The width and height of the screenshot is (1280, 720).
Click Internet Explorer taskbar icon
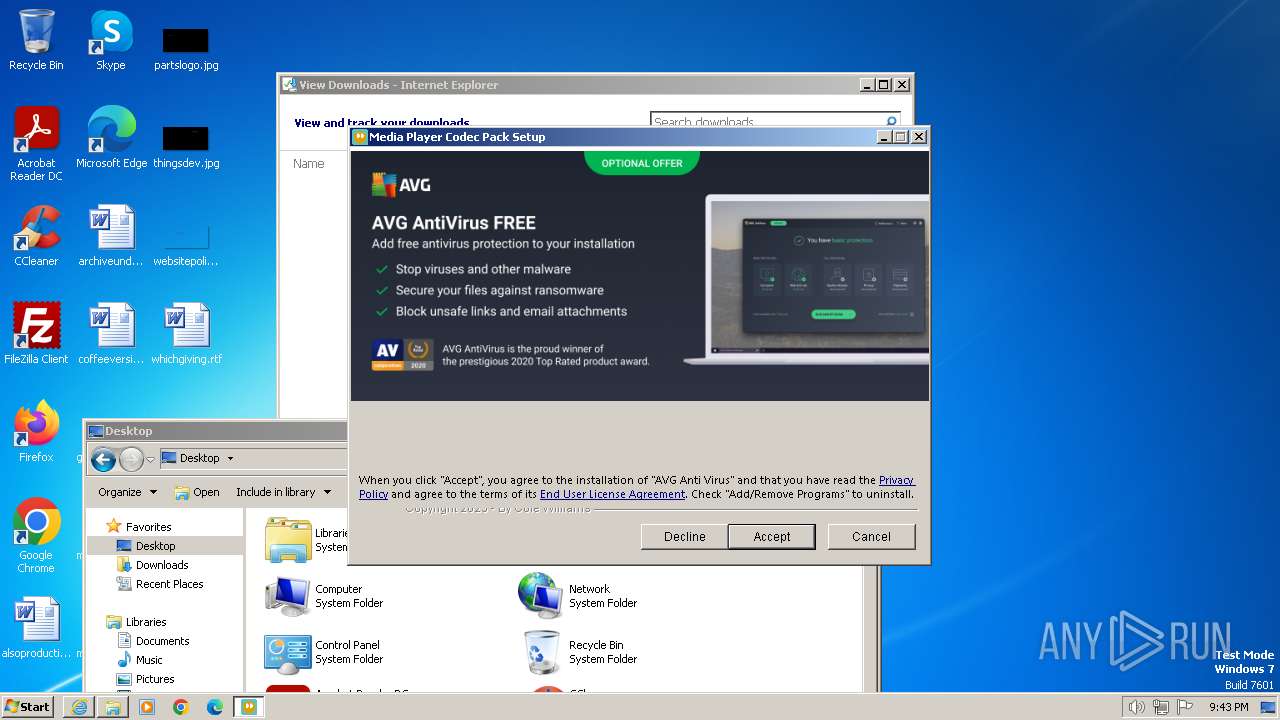[79, 707]
